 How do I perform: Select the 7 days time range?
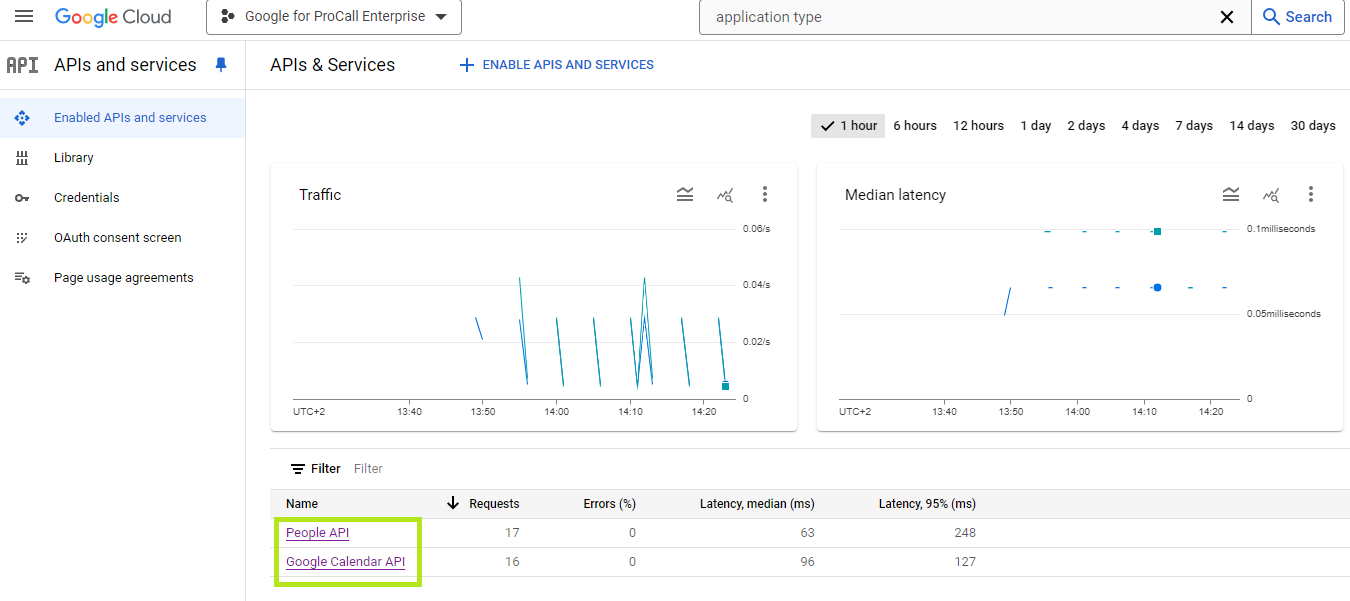[x=1193, y=126]
